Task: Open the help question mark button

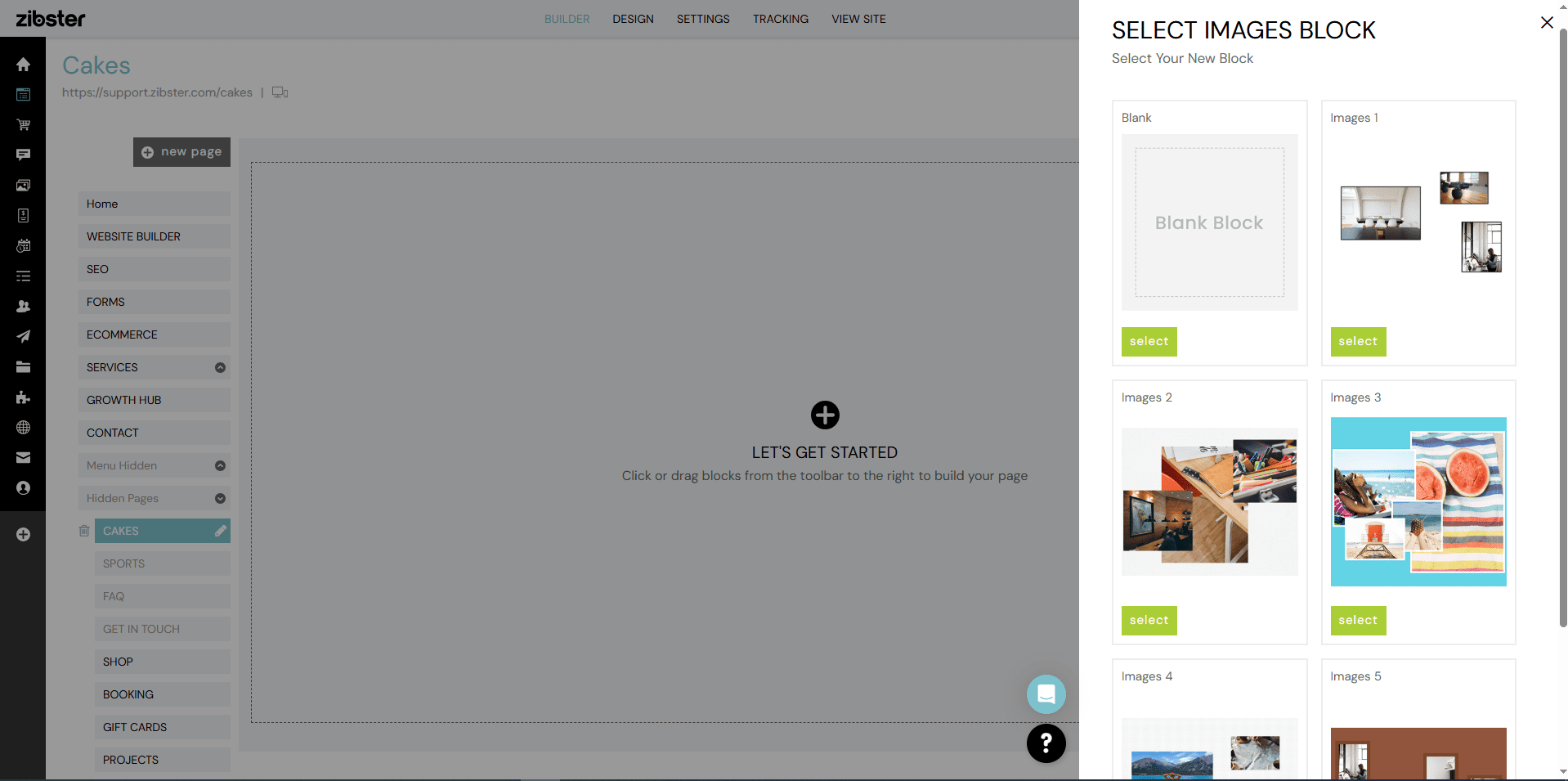Action: coord(1046,743)
